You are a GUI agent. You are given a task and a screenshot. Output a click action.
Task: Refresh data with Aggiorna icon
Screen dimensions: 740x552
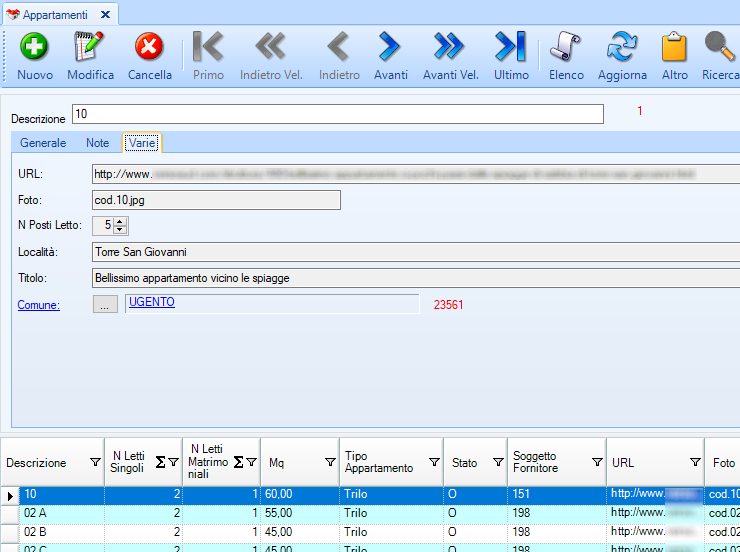pyautogui.click(x=622, y=47)
